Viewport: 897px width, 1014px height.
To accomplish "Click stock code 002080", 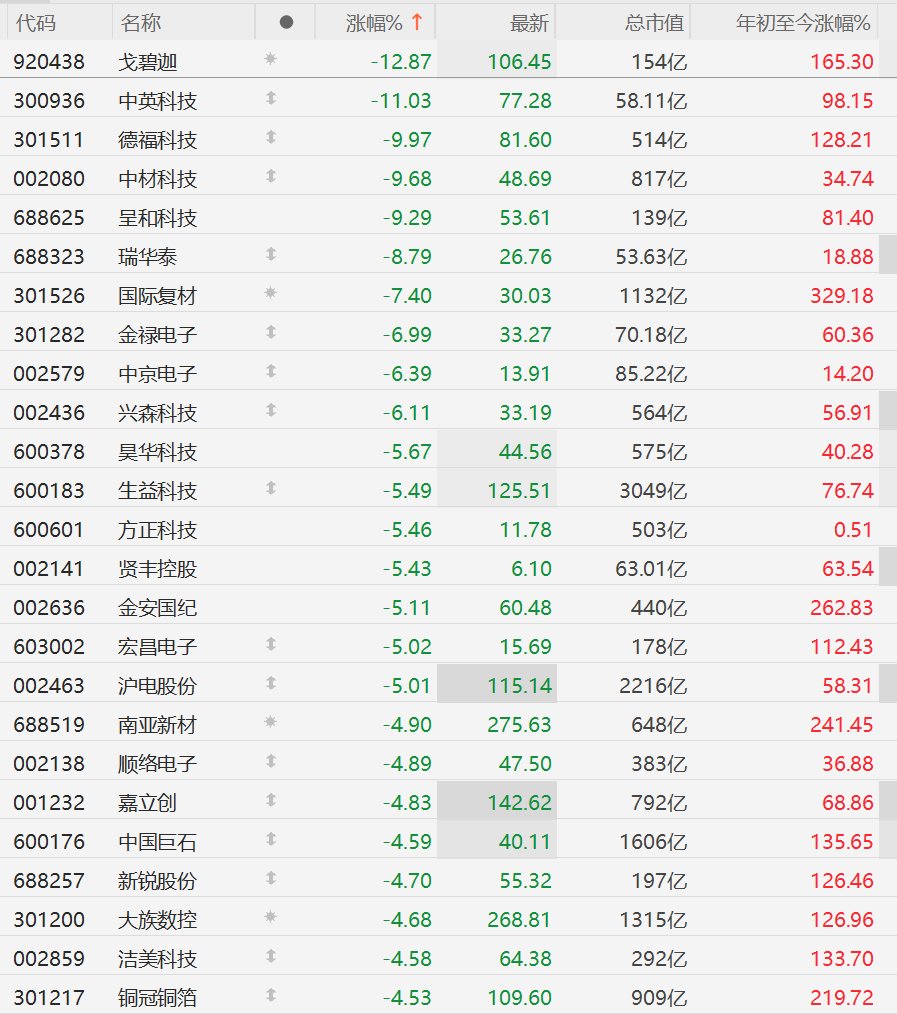I will pos(49,178).
